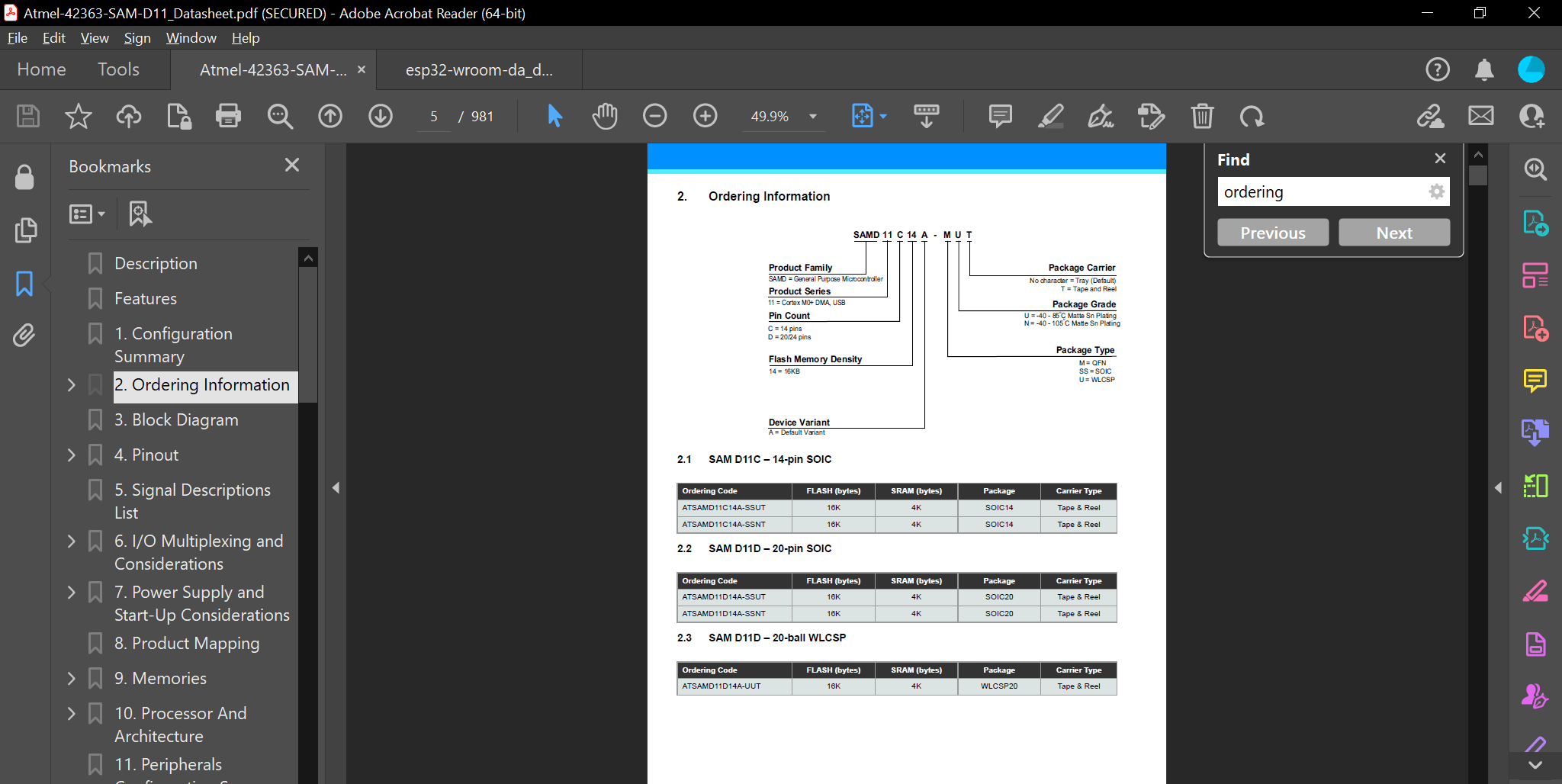1562x784 pixels.
Task: Add document to starred with star icon
Action: point(78,116)
